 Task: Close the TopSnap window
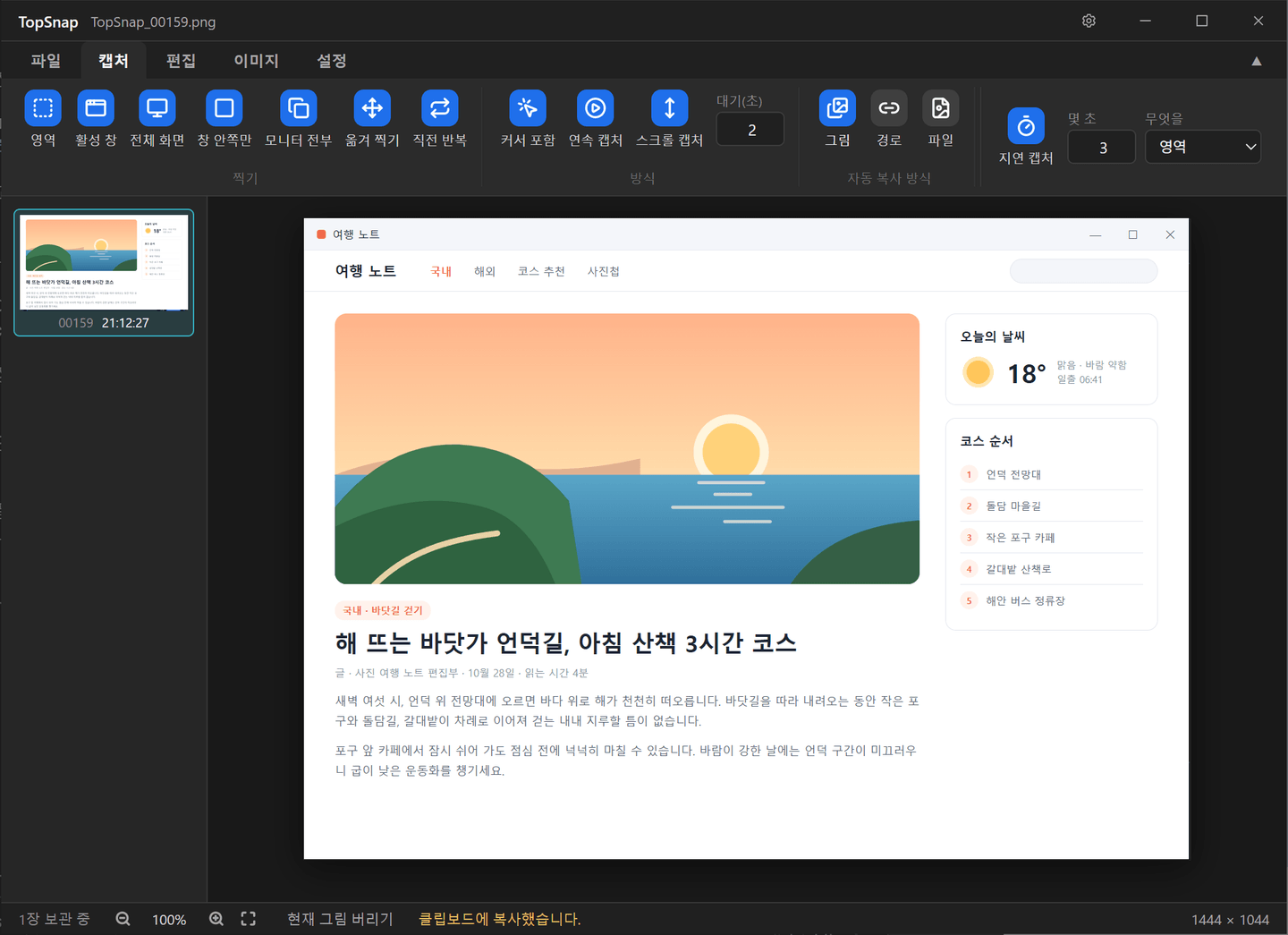[1258, 21]
